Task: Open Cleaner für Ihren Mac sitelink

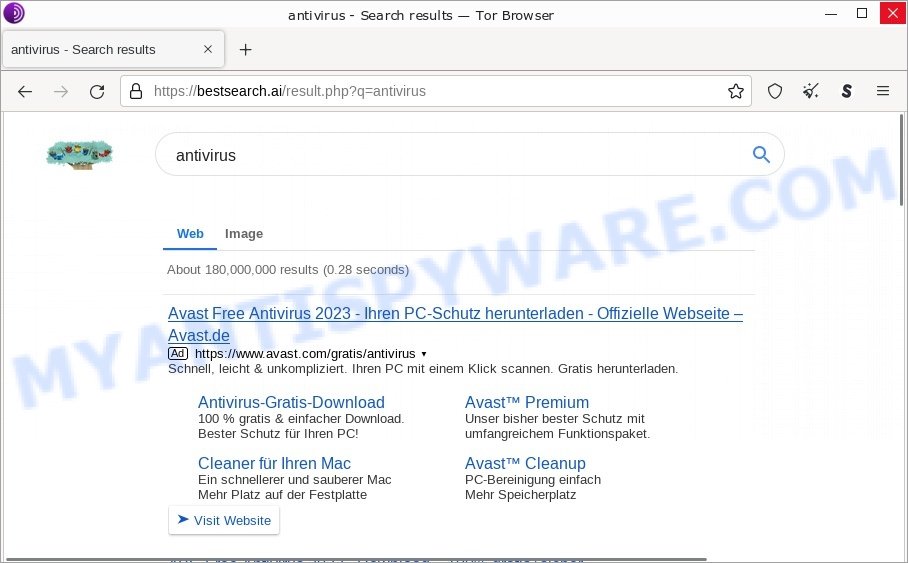Action: (x=274, y=463)
